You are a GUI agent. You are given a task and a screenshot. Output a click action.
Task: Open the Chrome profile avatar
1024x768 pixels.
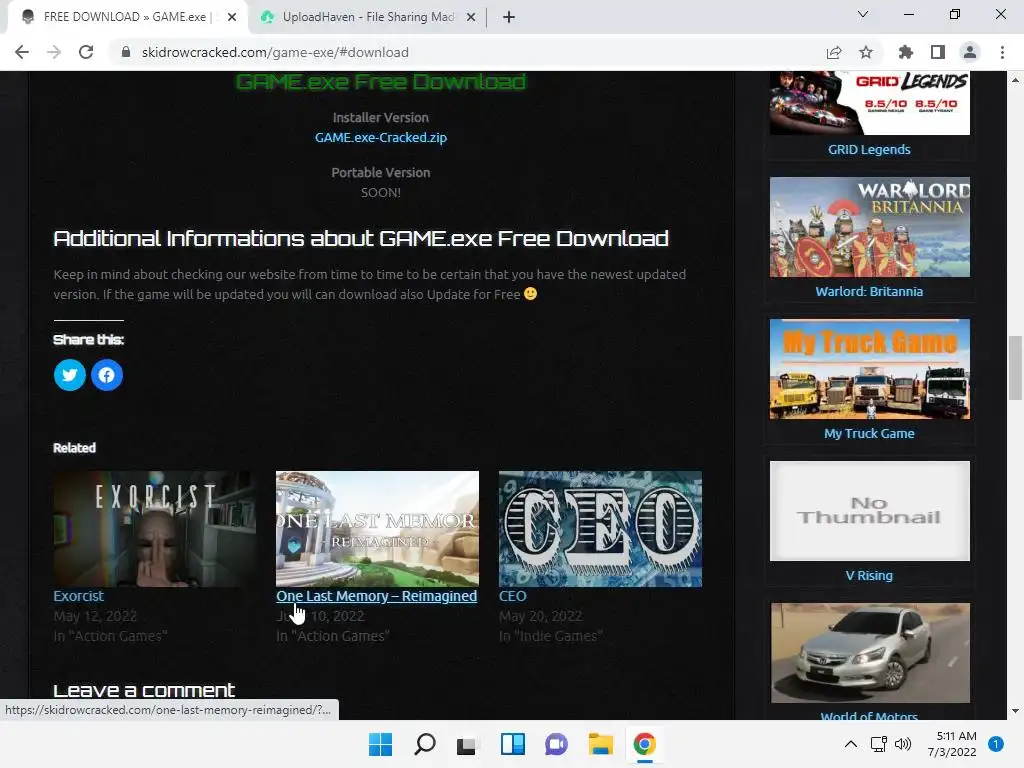970,52
